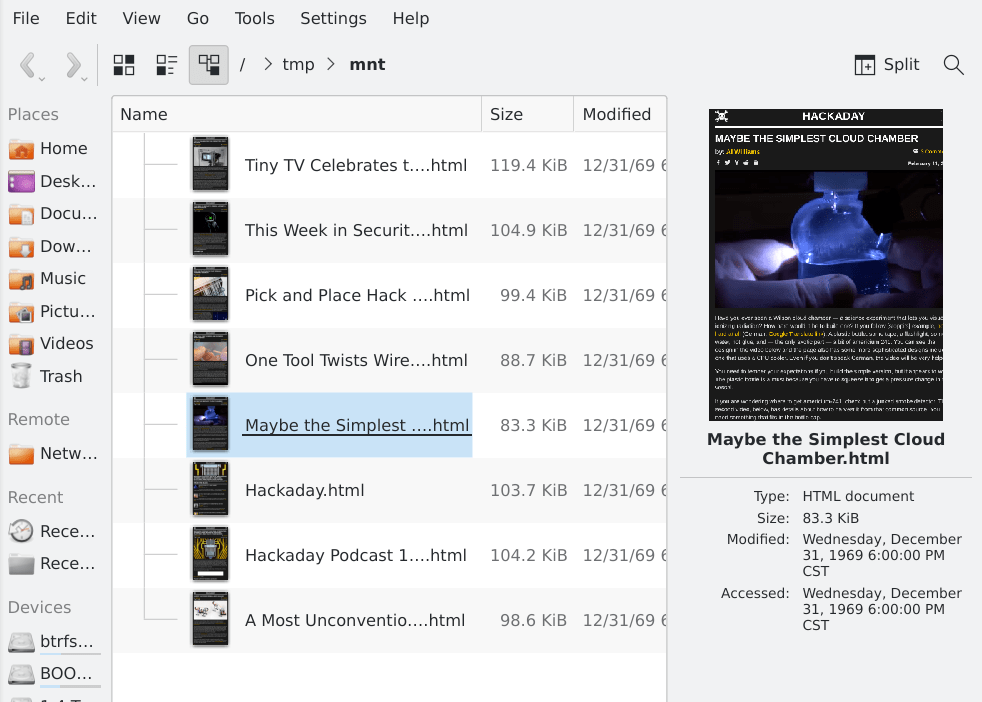Click the tmp breadcrumb folder

coord(298,65)
